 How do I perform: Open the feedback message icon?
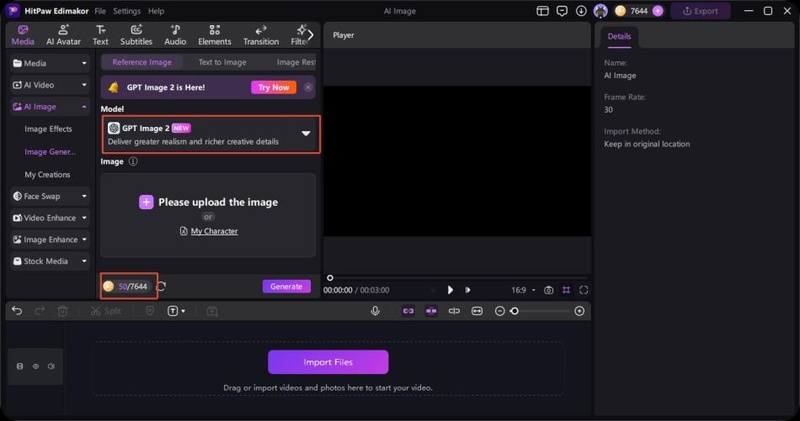(562, 11)
